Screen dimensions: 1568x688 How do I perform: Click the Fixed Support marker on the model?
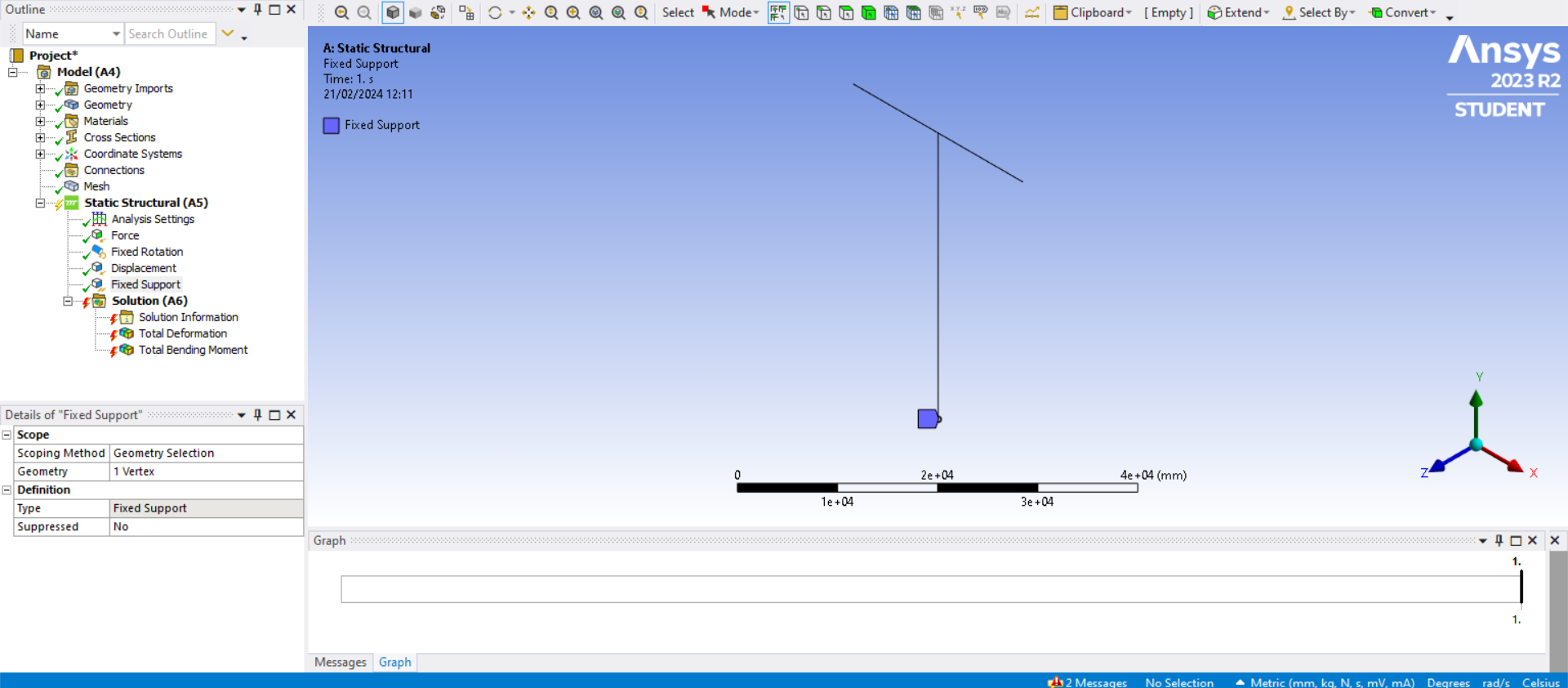click(929, 419)
